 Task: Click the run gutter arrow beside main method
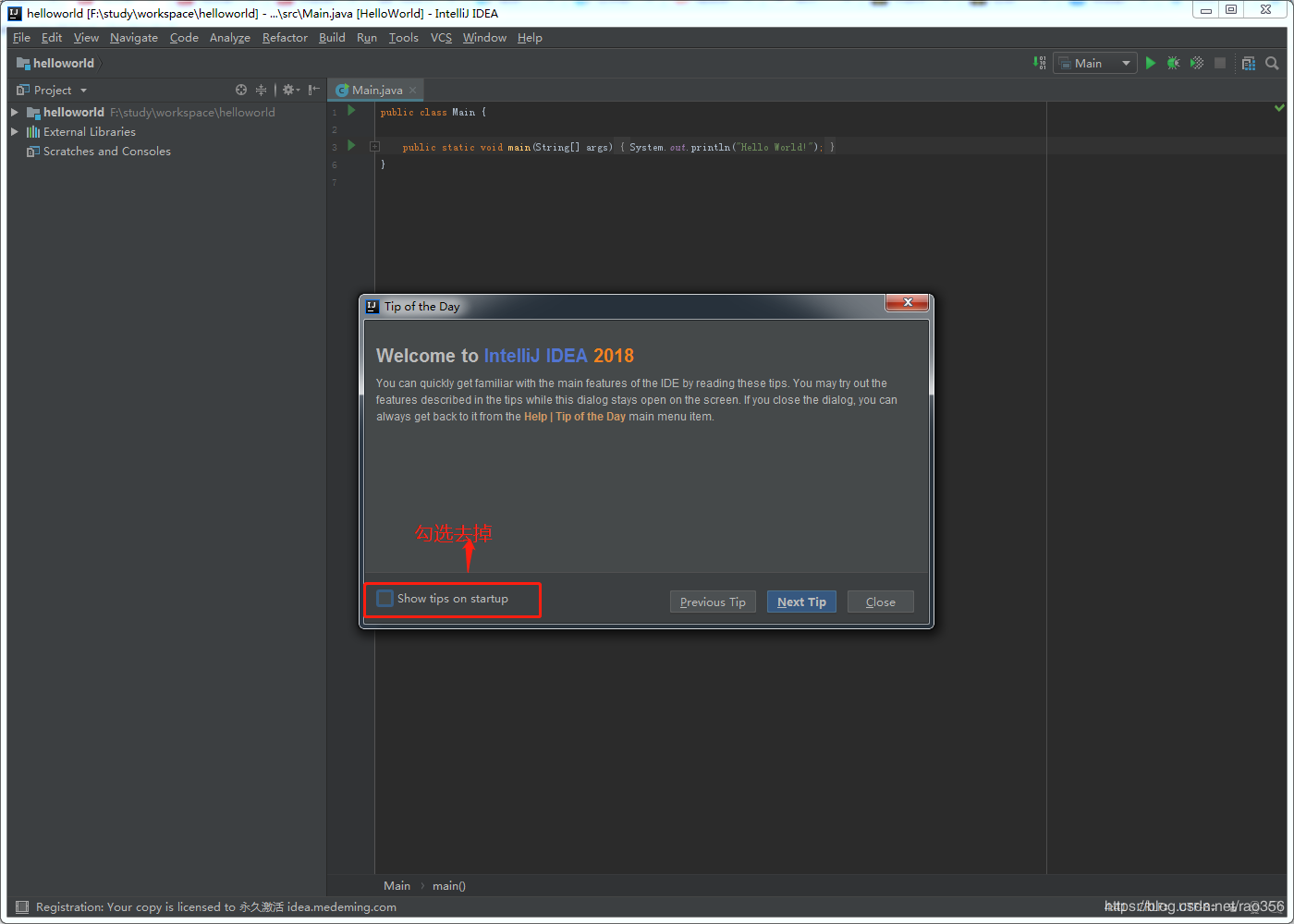click(351, 146)
